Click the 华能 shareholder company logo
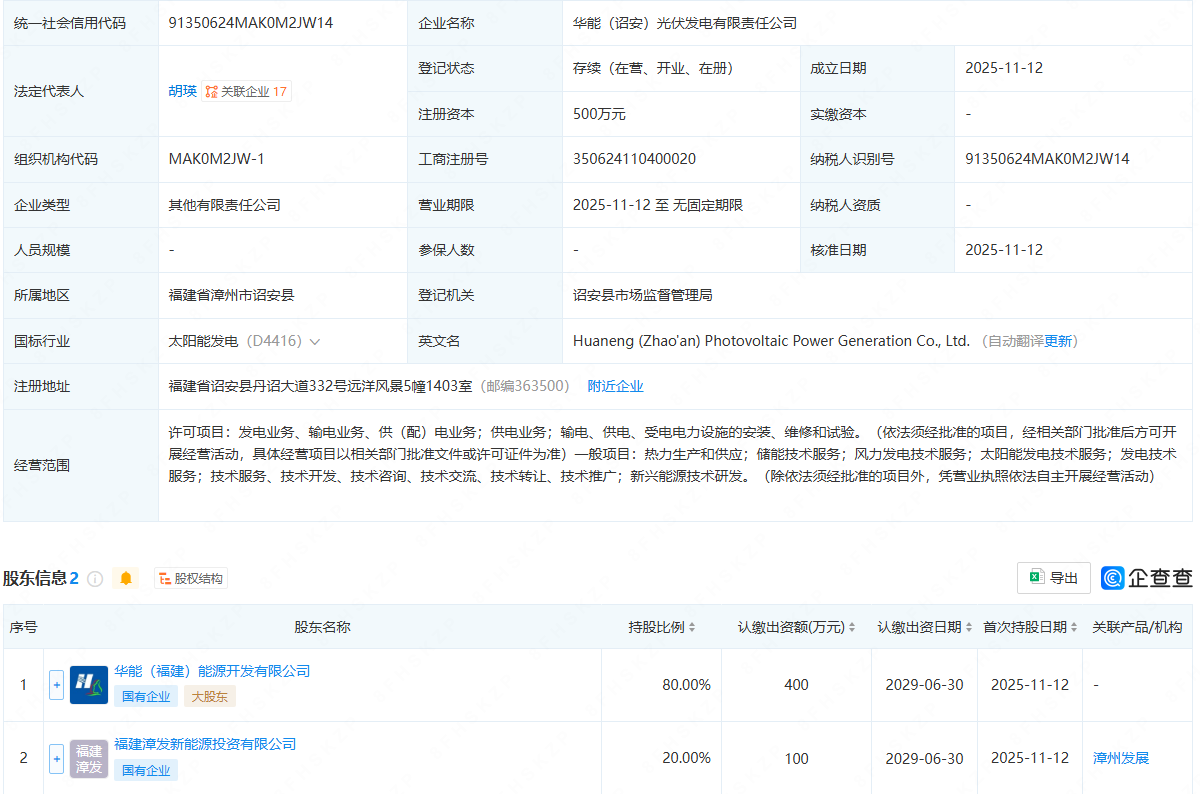1200x794 pixels. tap(89, 685)
